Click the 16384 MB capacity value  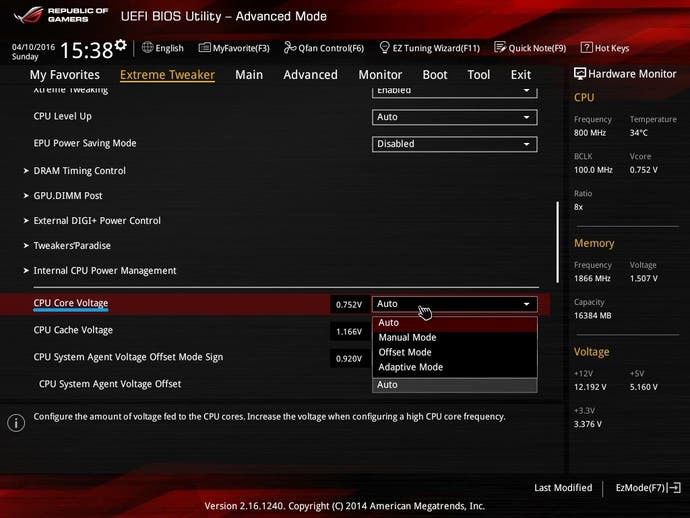point(593,316)
